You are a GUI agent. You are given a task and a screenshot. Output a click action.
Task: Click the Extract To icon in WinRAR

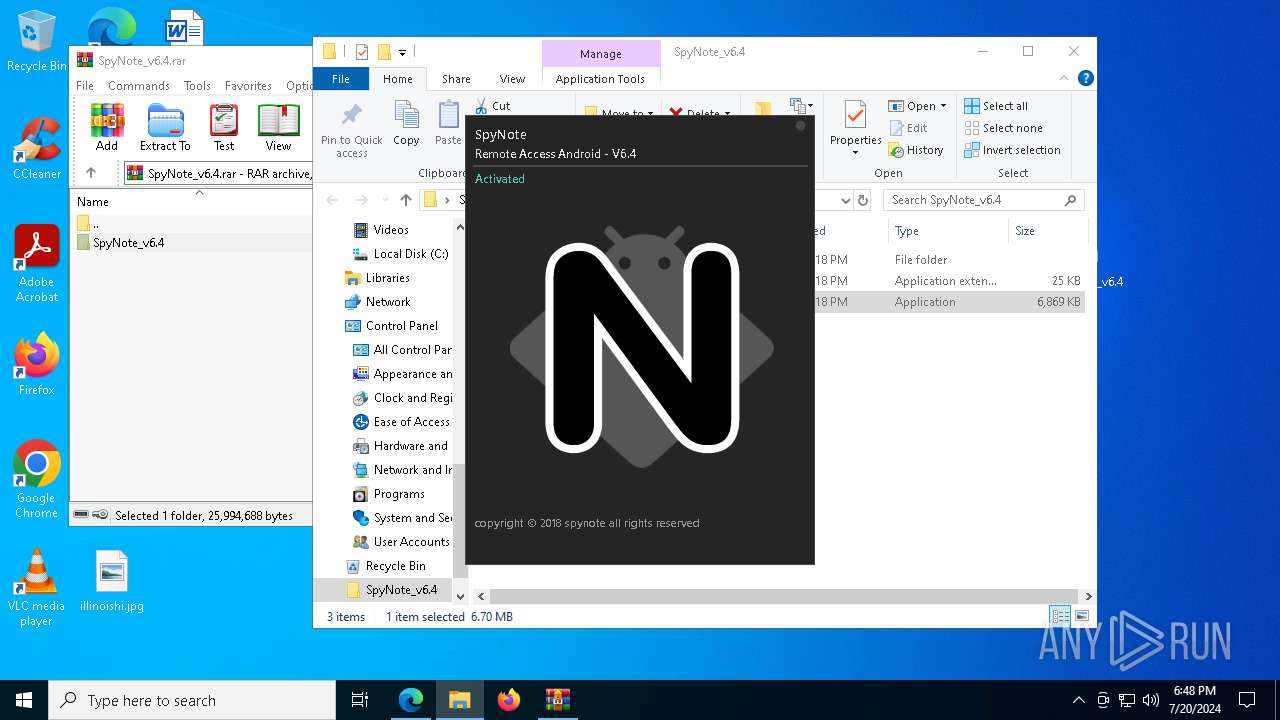coord(165,127)
